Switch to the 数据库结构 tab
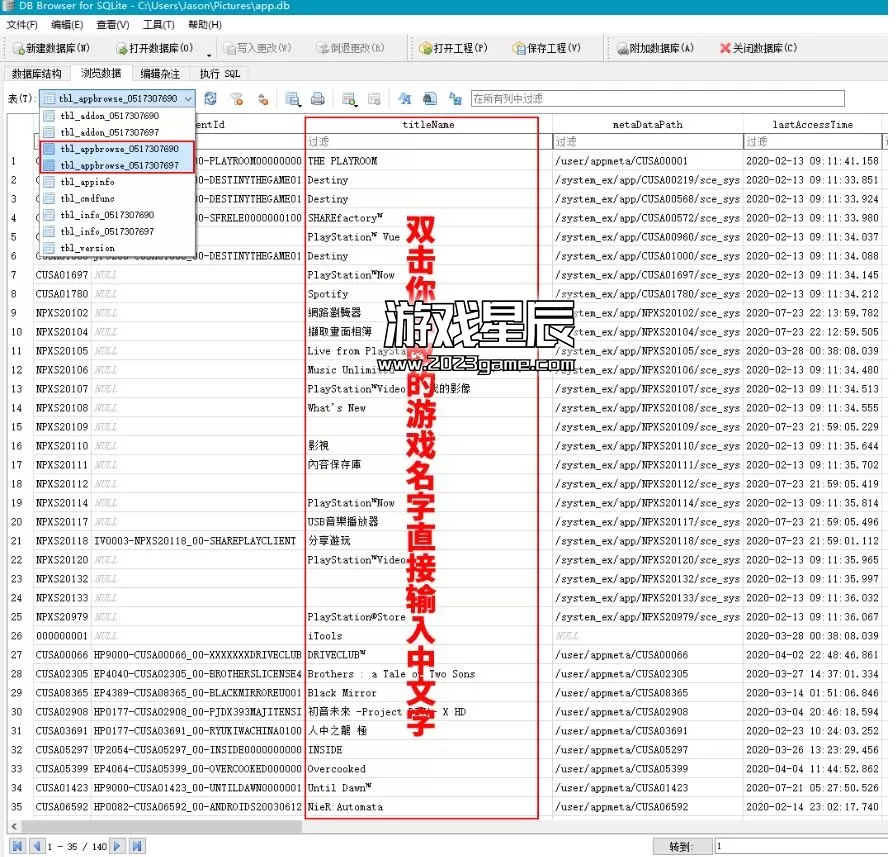896x857 pixels. [x=37, y=73]
